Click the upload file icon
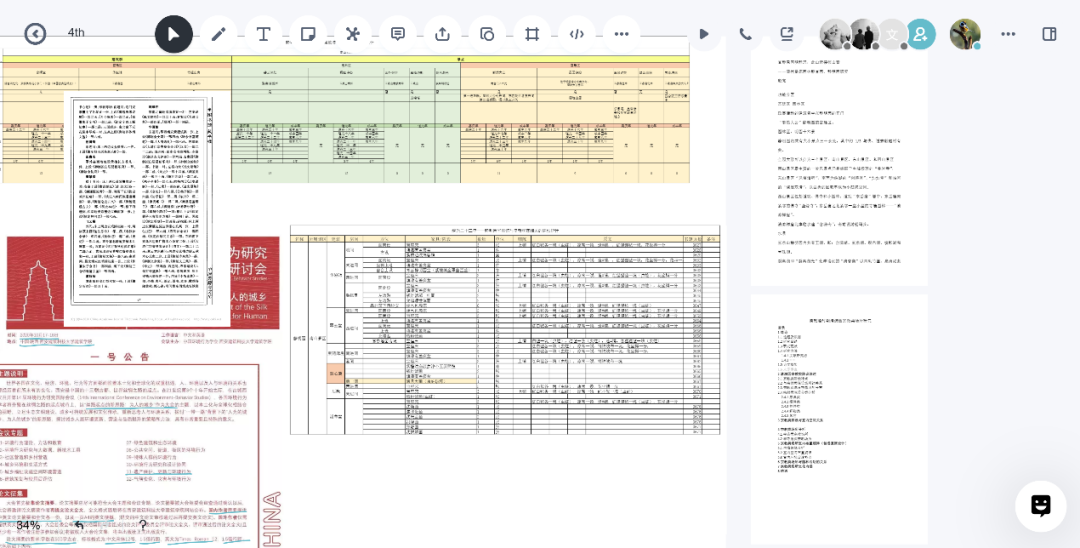Image resolution: width=1080 pixels, height=548 pixels. (x=442, y=34)
